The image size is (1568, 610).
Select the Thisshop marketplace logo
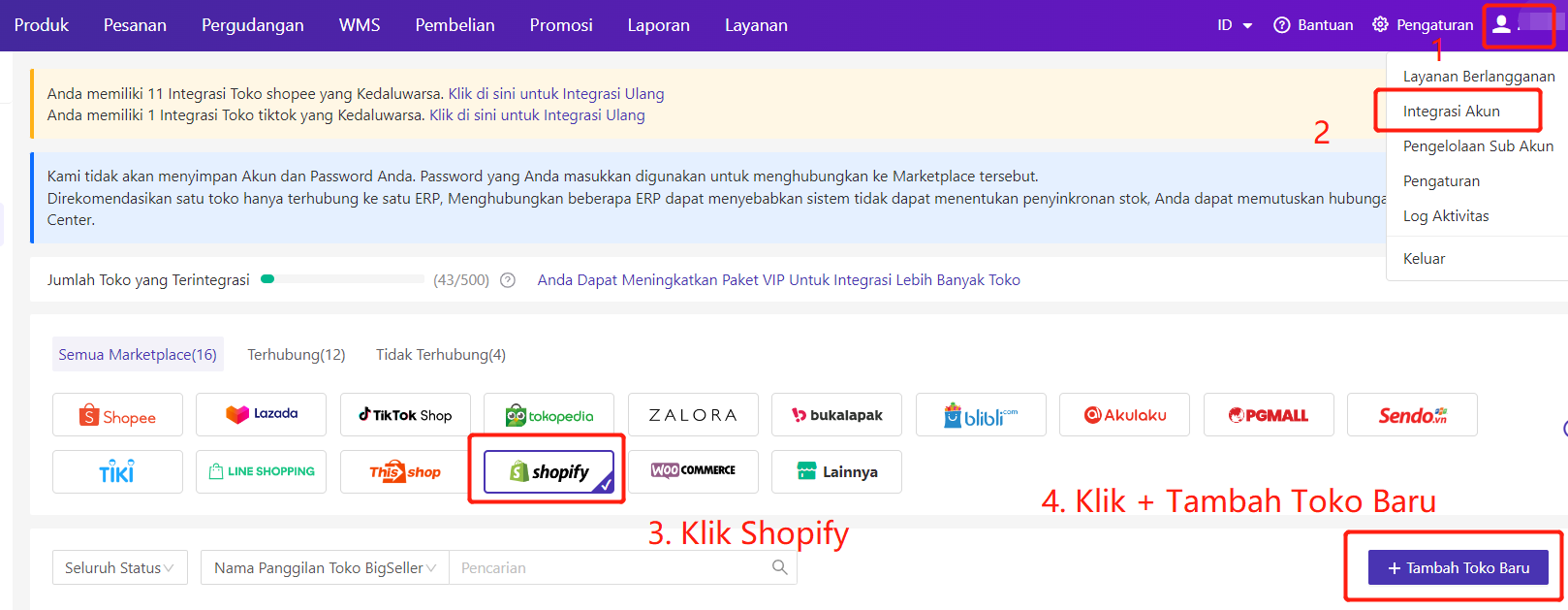[405, 472]
